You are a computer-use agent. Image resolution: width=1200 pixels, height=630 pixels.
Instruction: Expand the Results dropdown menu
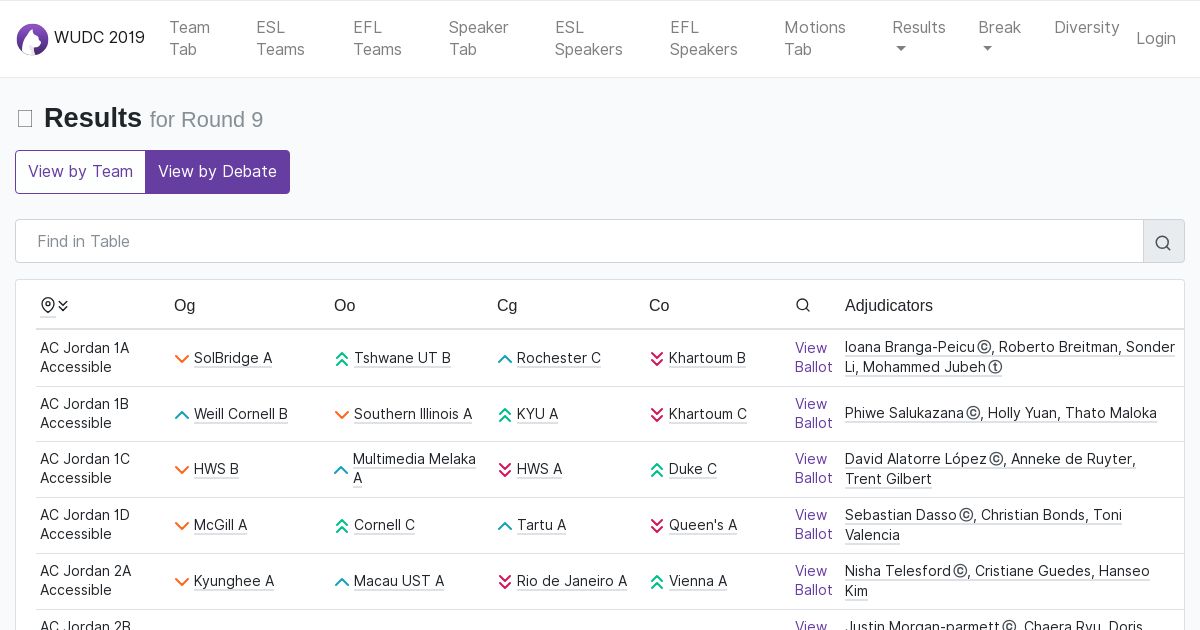pos(918,38)
